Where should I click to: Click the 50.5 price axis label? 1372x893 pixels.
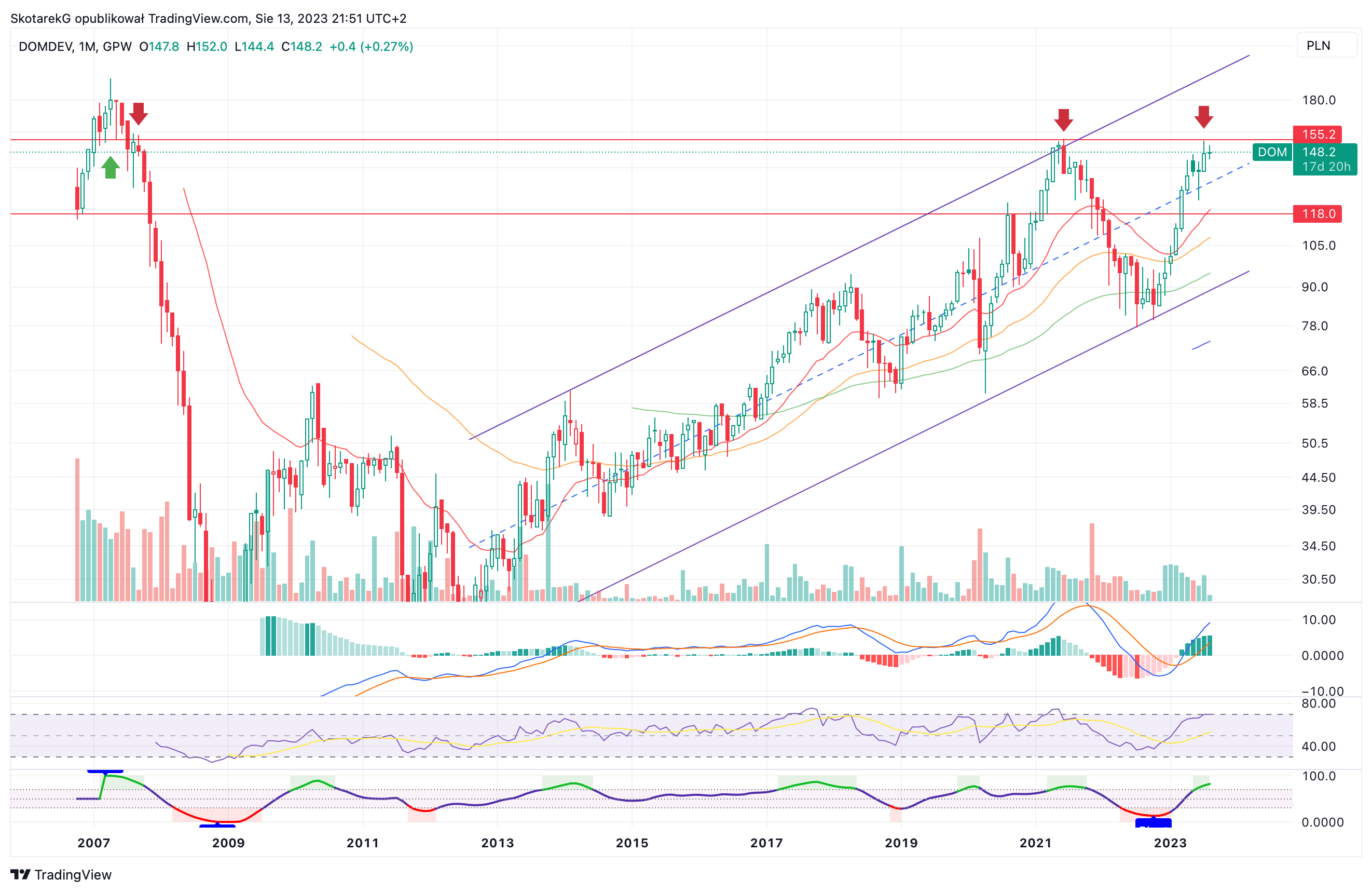(x=1314, y=443)
